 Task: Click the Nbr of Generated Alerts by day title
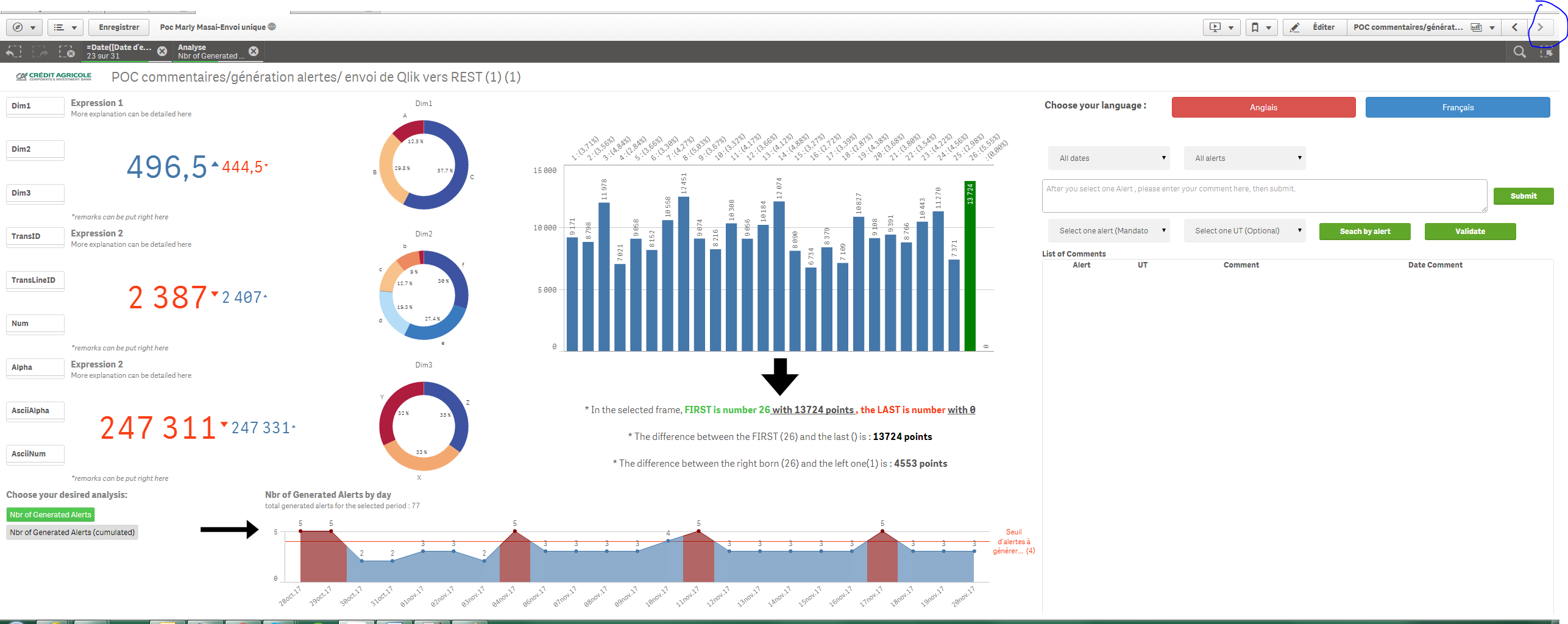[x=328, y=495]
